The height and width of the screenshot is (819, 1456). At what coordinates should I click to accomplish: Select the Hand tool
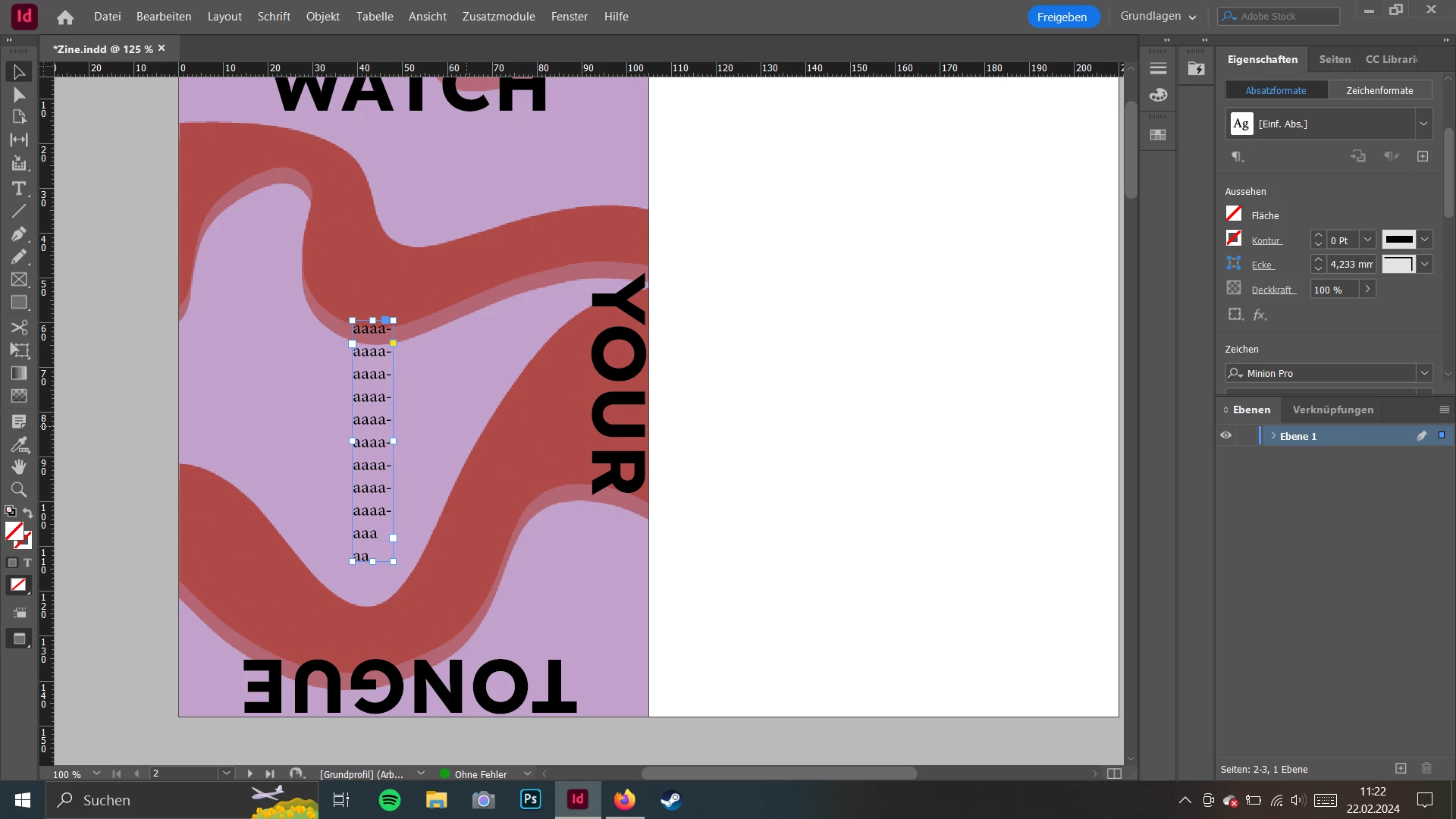tap(19, 466)
